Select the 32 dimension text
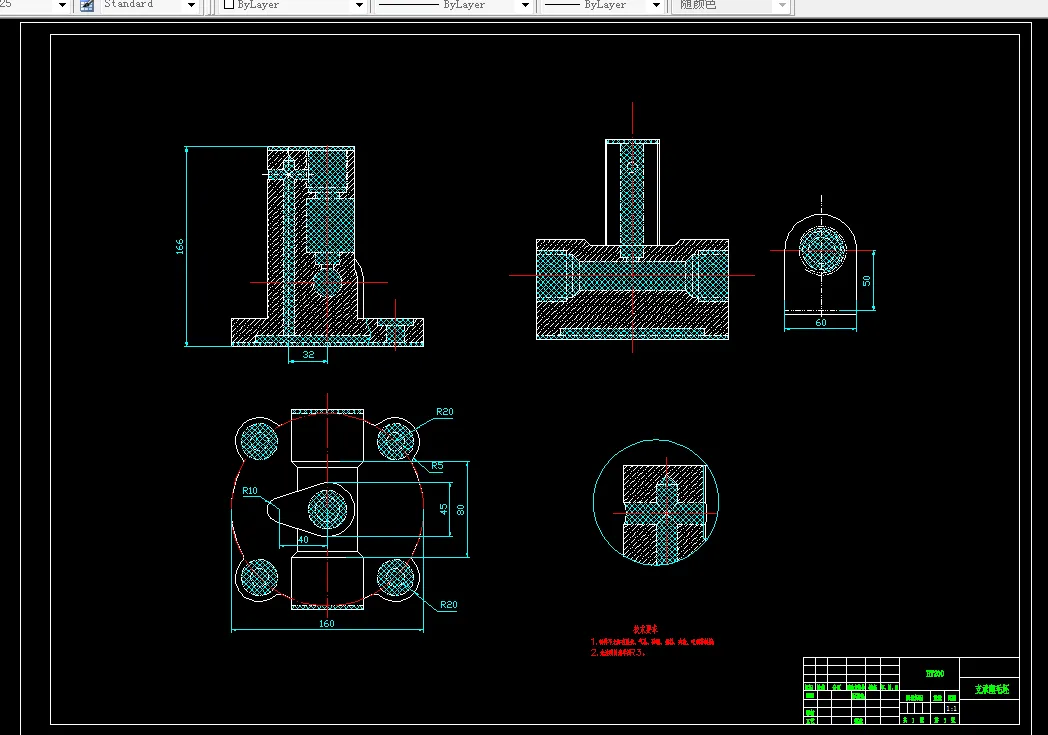 (x=308, y=354)
